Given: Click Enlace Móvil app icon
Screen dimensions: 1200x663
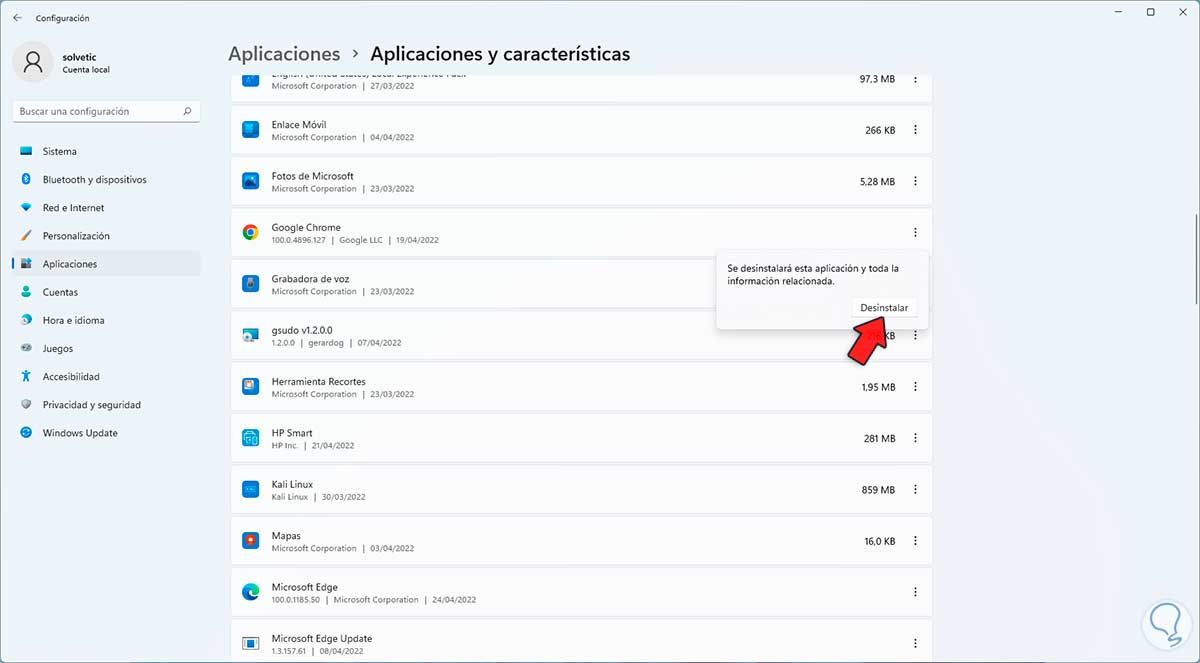Looking at the screenshot, I should (251, 130).
